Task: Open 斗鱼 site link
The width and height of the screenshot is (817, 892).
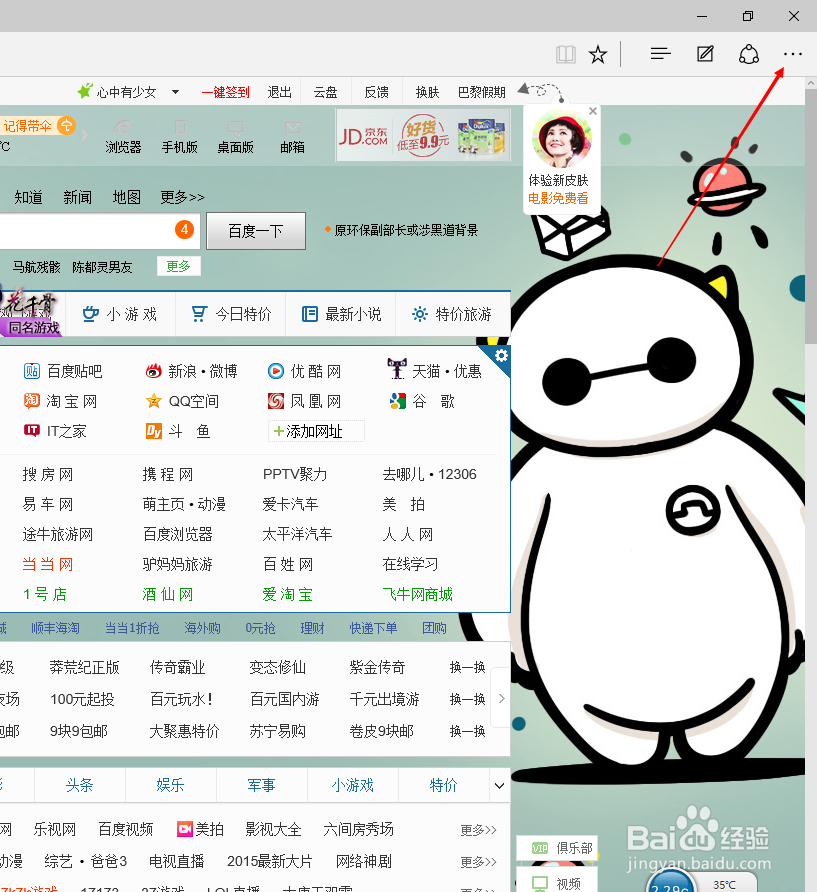Action: pos(178,431)
